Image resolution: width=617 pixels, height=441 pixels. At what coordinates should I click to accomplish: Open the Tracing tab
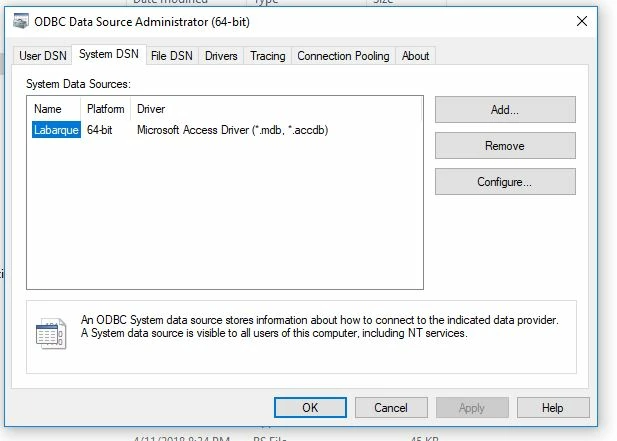268,56
